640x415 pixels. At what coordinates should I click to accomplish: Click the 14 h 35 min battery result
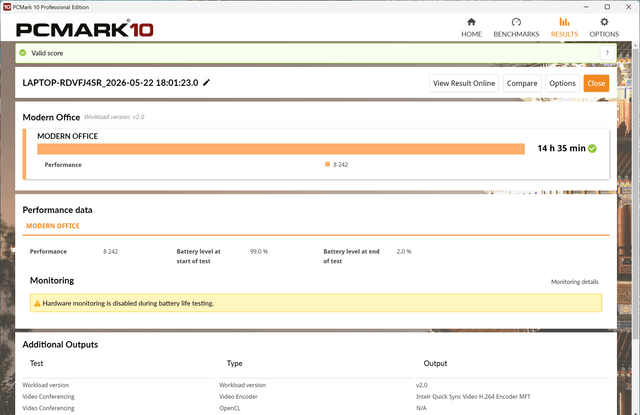click(561, 148)
